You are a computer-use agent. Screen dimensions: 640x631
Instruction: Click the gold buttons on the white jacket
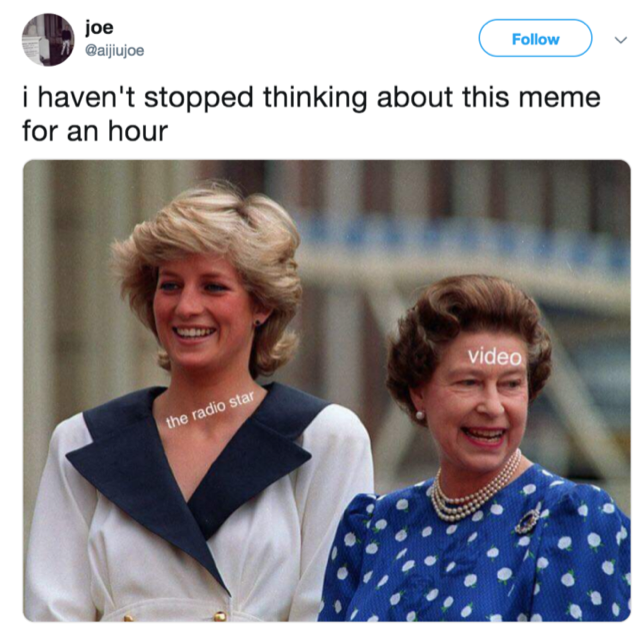pos(220,615)
